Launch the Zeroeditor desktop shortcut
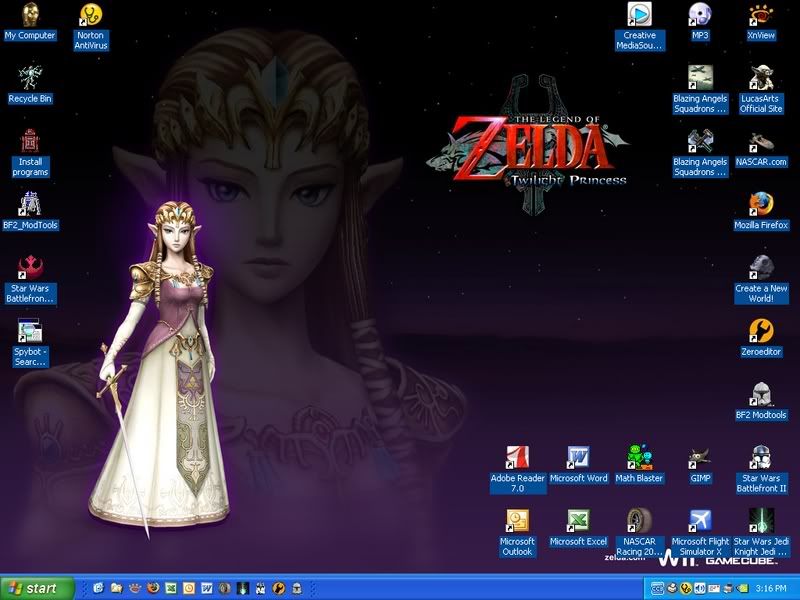Screen dimensions: 800x600 click(x=761, y=338)
